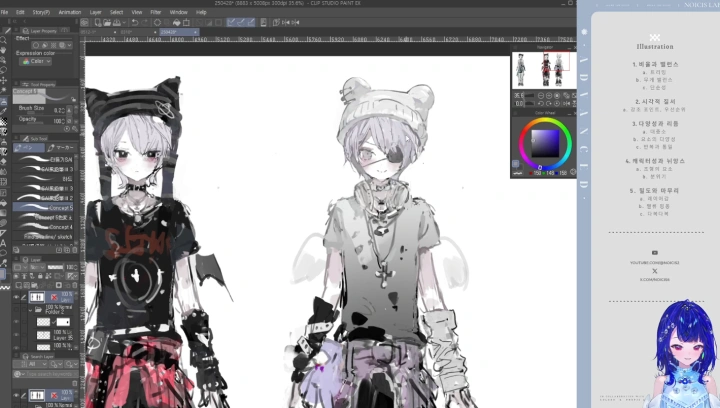Toggle visibility of Folder 2

(x=17, y=310)
